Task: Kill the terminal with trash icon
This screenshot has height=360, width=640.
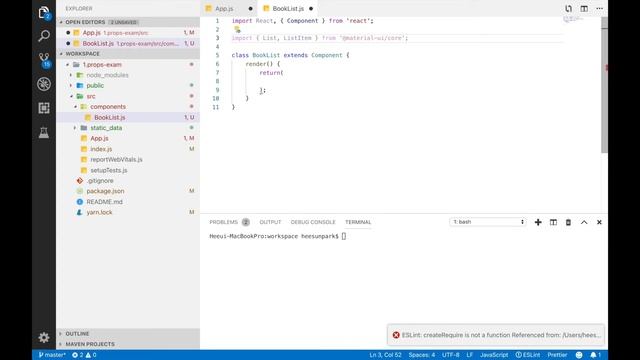Action: pyautogui.click(x=568, y=222)
